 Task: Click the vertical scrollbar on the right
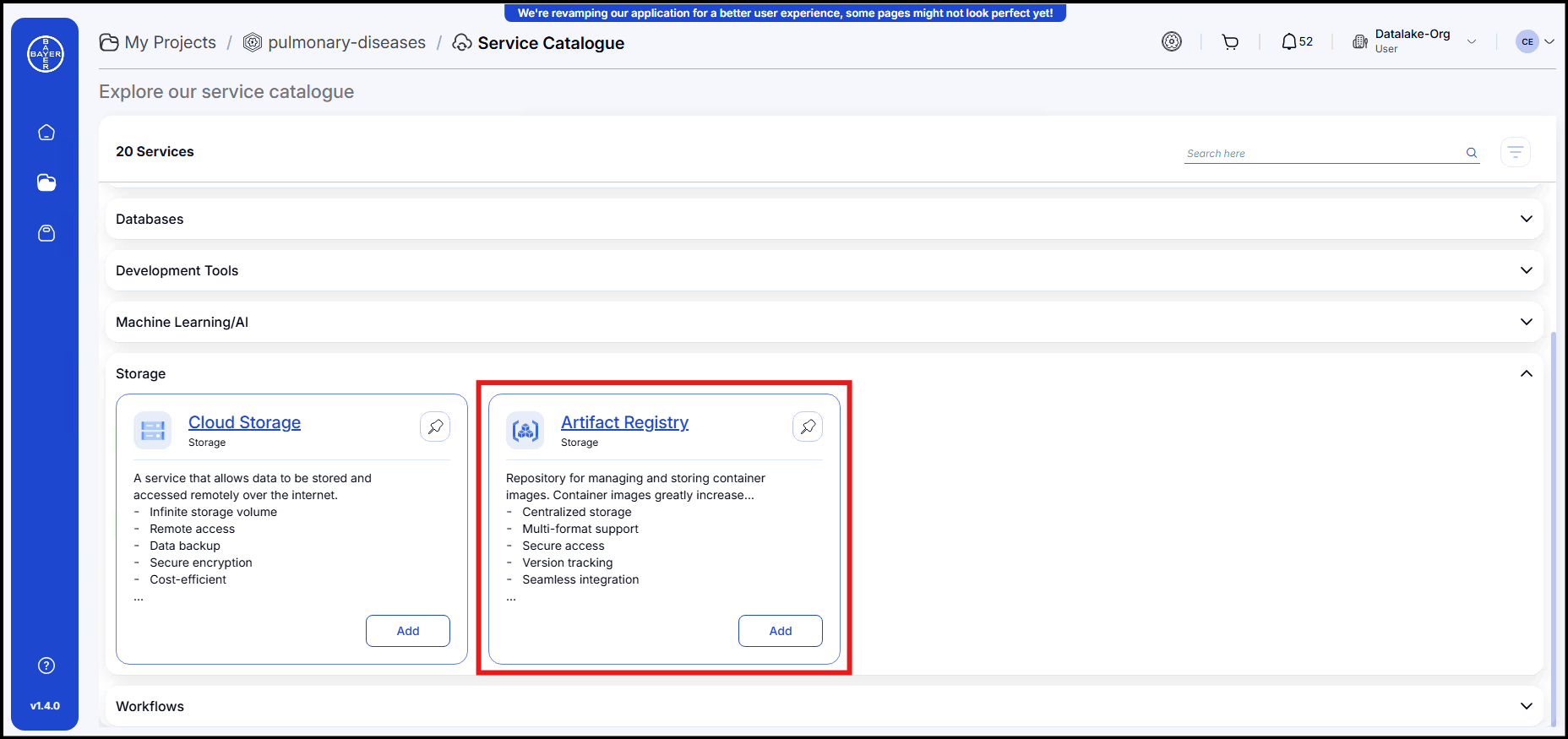(1554, 529)
